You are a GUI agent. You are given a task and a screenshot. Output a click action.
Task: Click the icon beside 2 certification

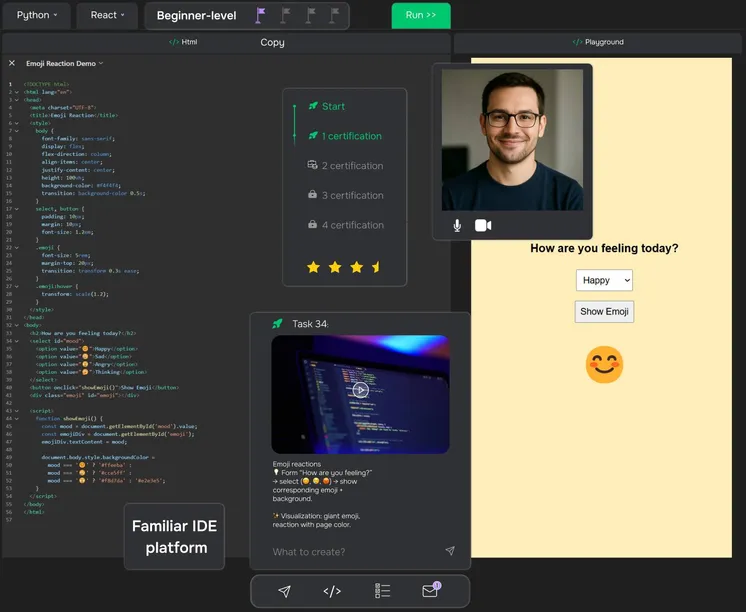pyautogui.click(x=313, y=165)
